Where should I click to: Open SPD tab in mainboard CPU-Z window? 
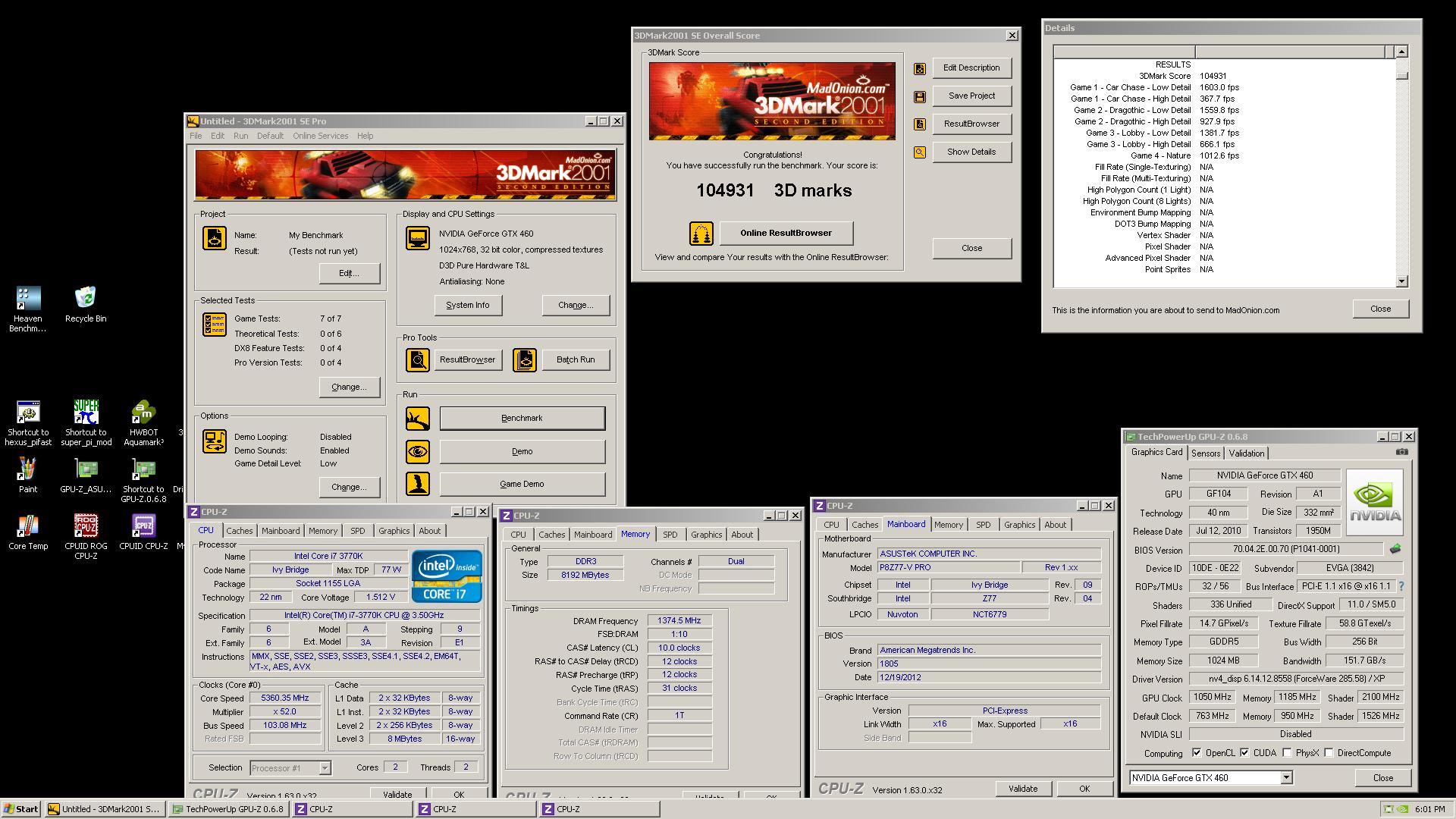pos(983,525)
